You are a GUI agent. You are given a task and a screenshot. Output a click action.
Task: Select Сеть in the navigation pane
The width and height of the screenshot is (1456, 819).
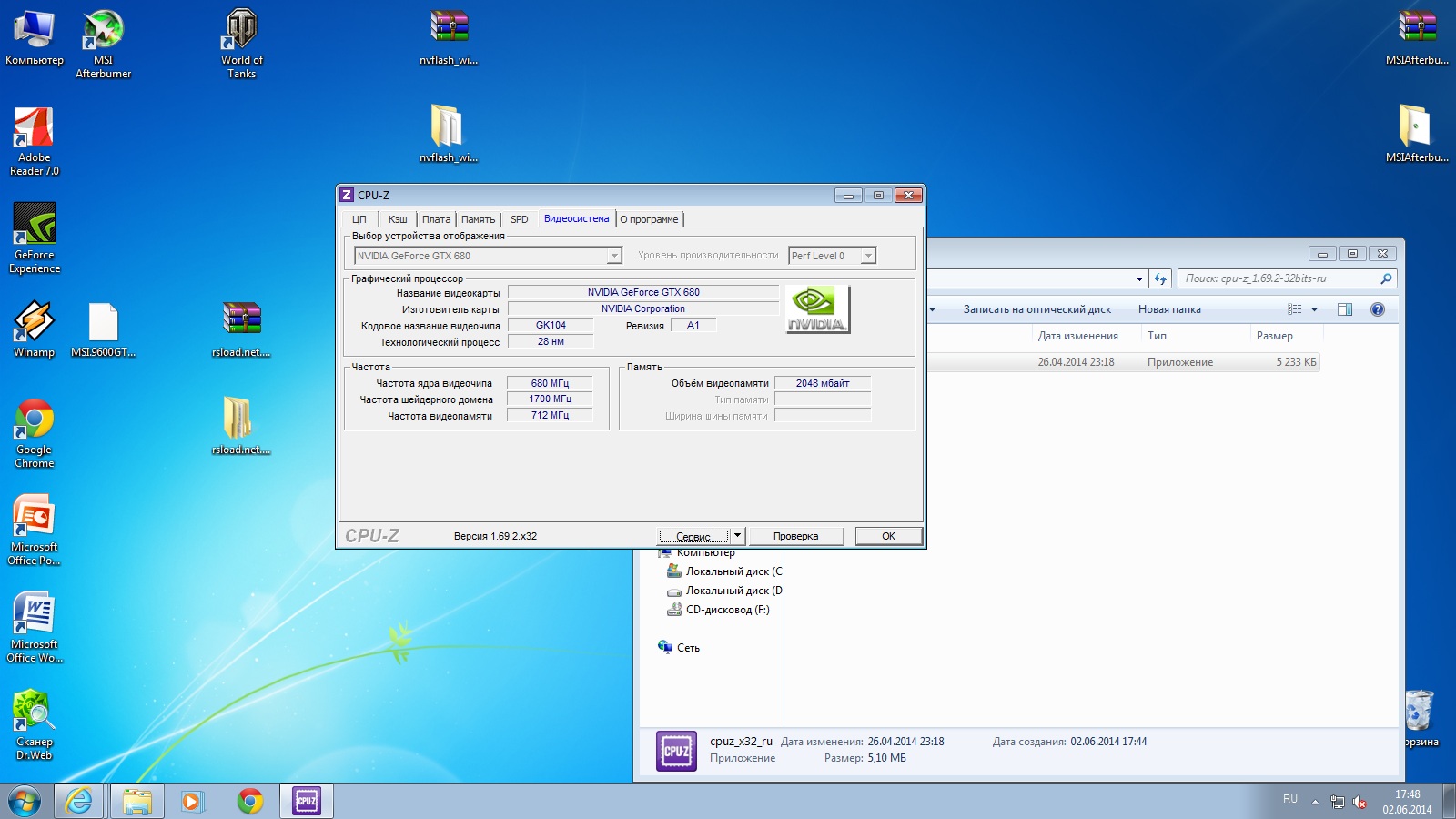pos(679,648)
